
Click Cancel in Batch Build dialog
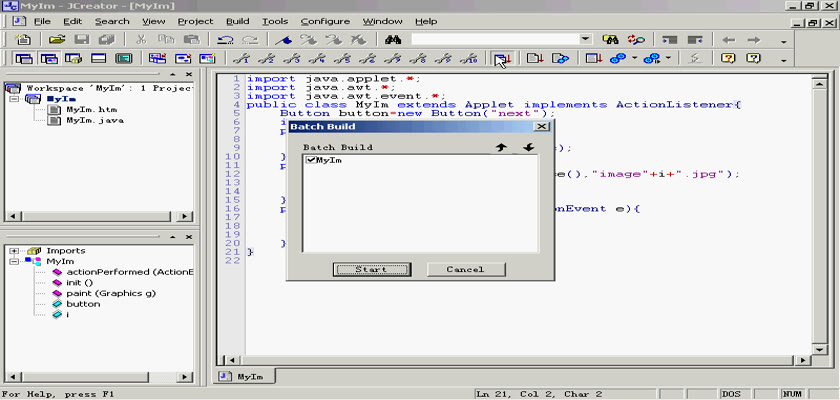466,269
